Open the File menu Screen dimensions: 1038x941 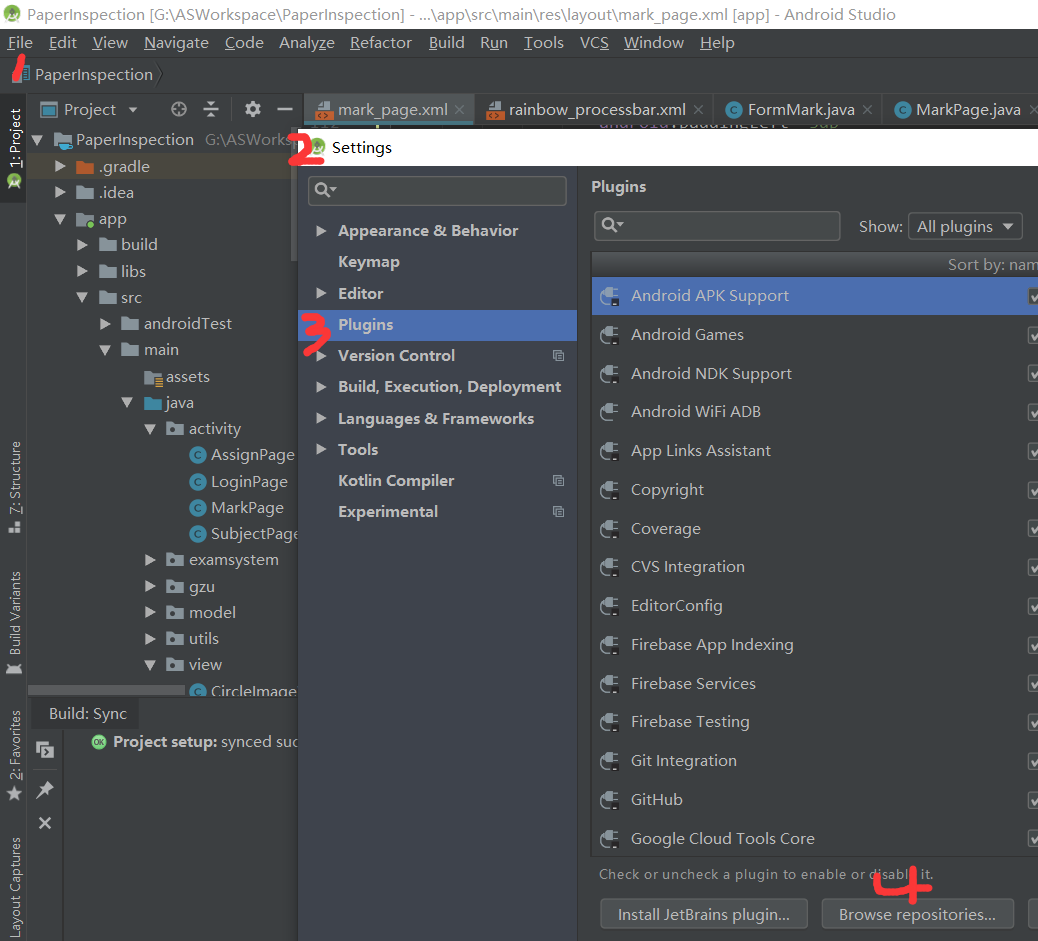20,43
